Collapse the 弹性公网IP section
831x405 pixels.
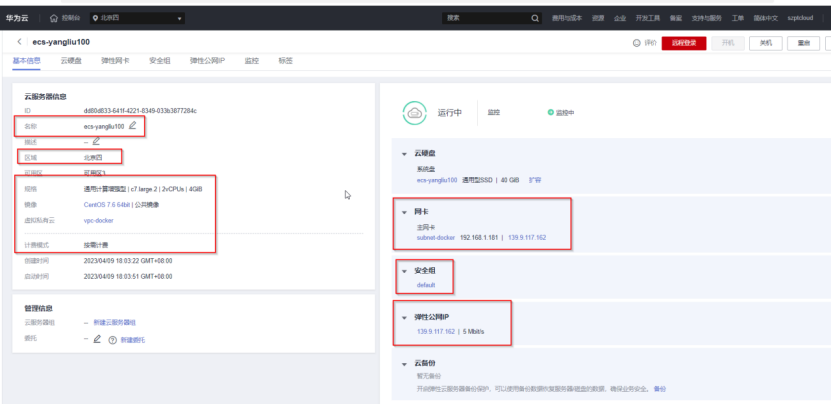(x=404, y=318)
